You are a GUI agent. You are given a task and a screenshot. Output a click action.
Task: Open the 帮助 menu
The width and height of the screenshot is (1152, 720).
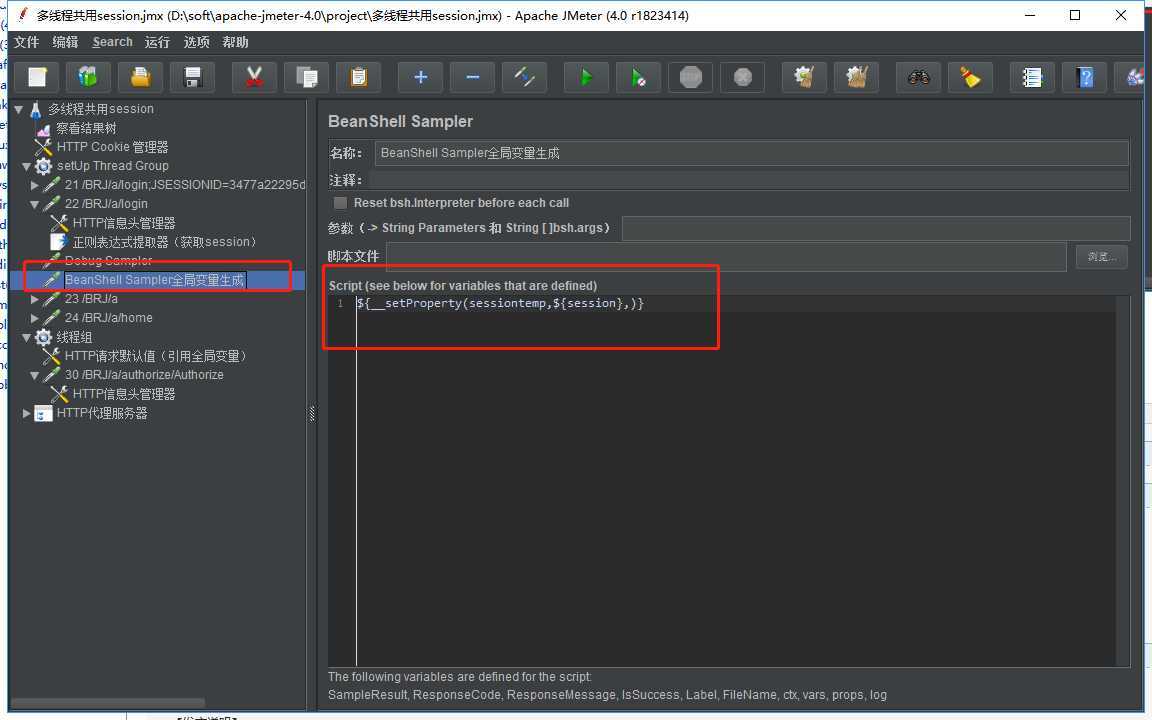235,42
